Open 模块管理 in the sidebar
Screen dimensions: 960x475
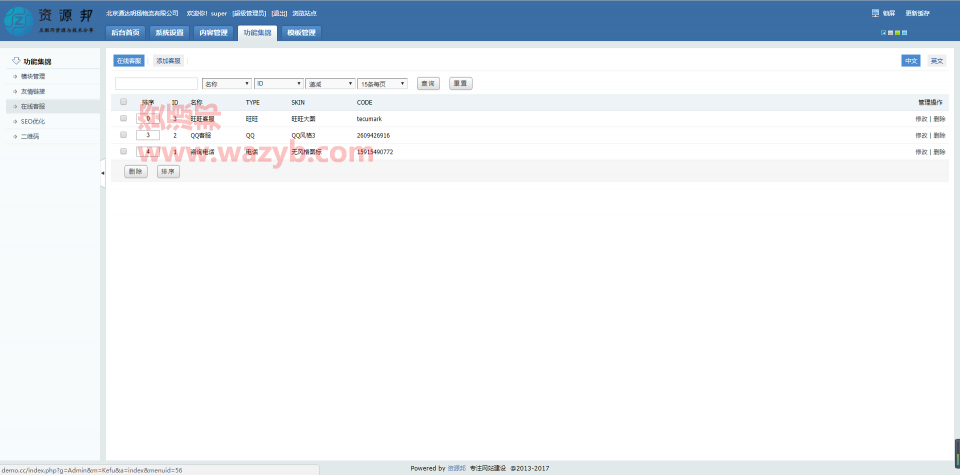(33, 77)
